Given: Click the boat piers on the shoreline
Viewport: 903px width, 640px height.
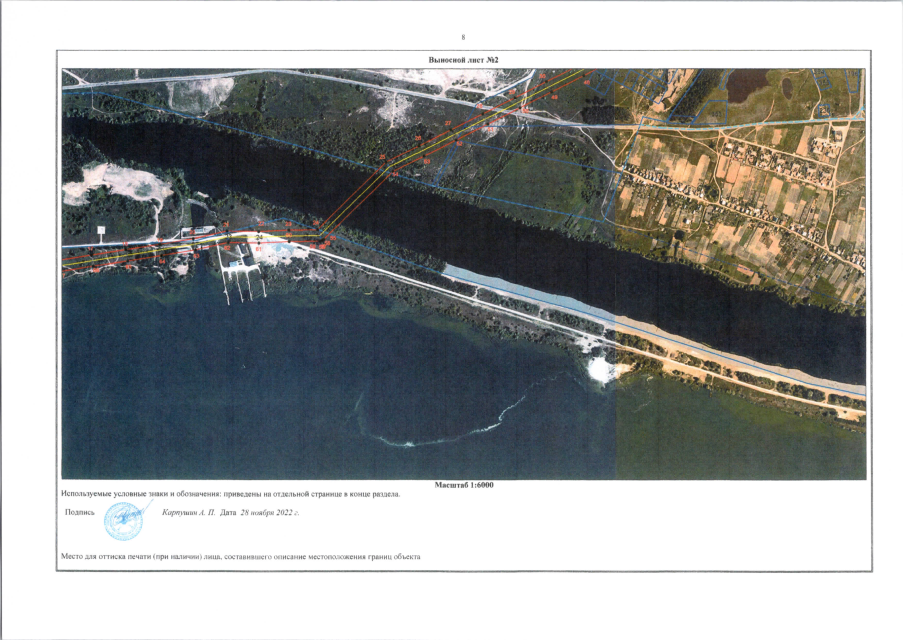Looking at the screenshot, I should click(x=242, y=284).
